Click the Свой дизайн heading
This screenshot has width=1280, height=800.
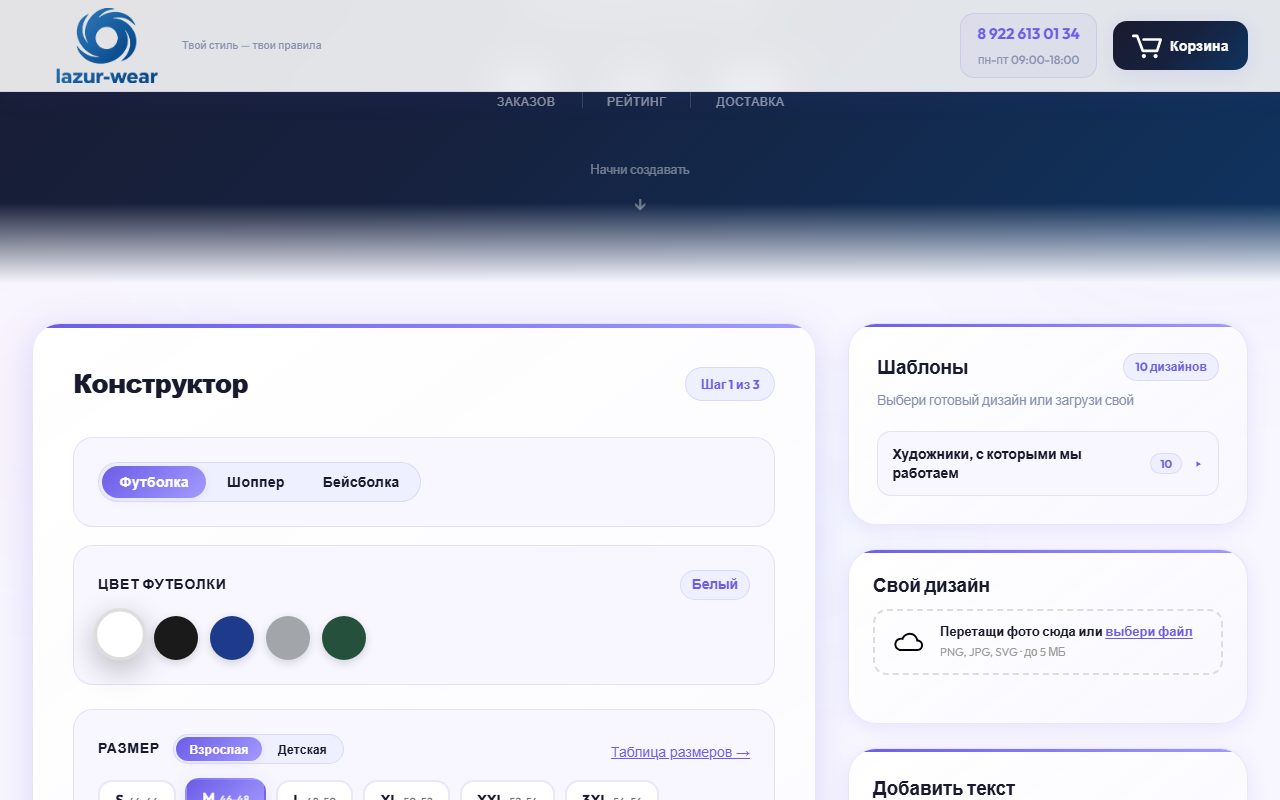pos(931,586)
